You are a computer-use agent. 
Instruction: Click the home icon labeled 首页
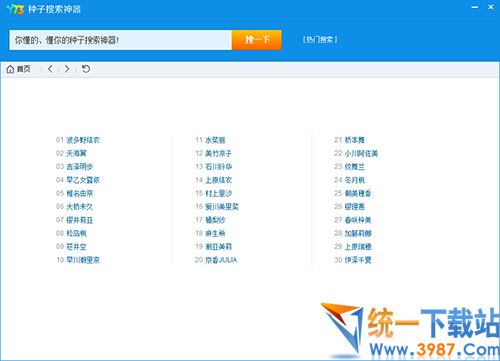tap(18, 69)
